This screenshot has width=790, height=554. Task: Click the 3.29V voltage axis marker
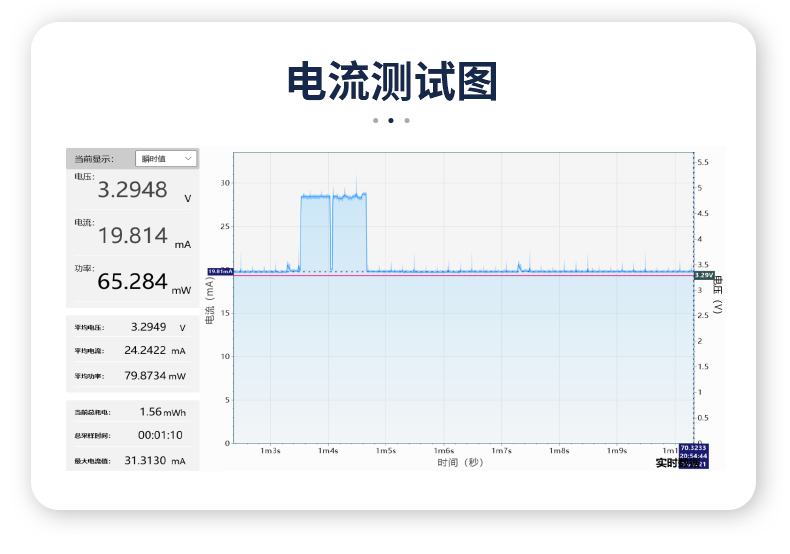[x=704, y=275]
